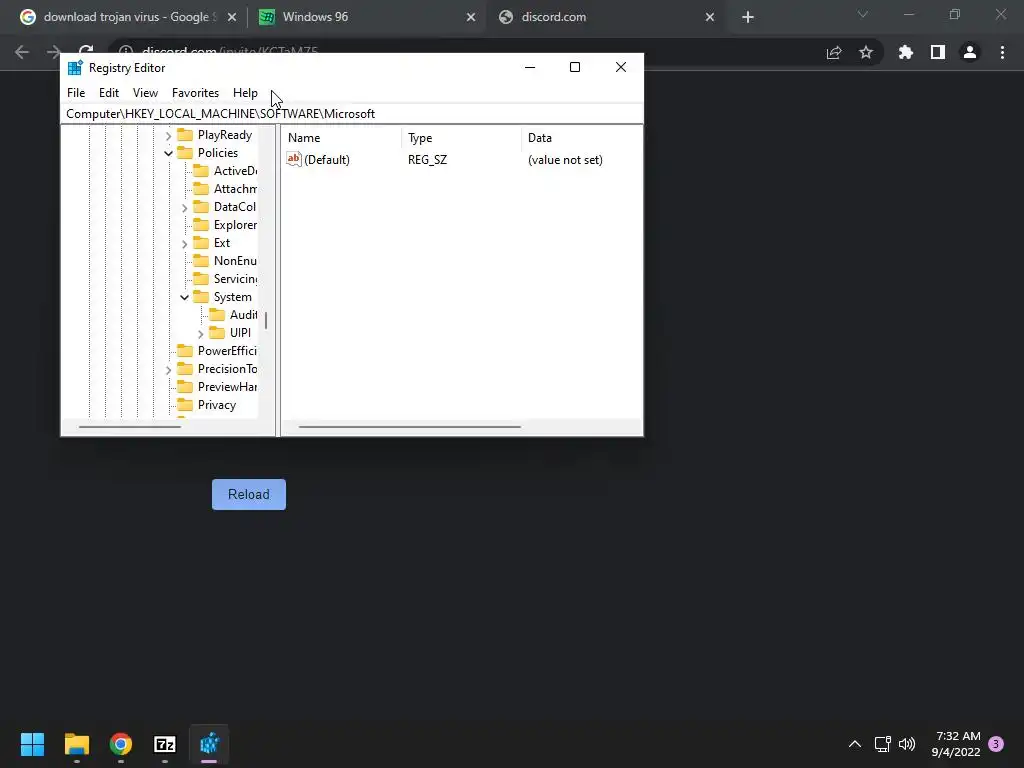Click Registry Editor taskbar icon
Image resolution: width=1024 pixels, height=768 pixels.
point(209,744)
